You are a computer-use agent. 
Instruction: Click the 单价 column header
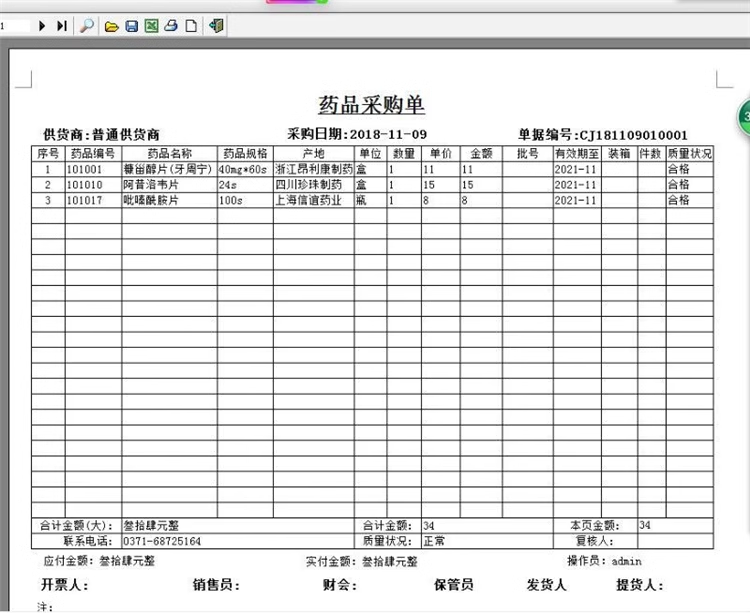(441, 153)
